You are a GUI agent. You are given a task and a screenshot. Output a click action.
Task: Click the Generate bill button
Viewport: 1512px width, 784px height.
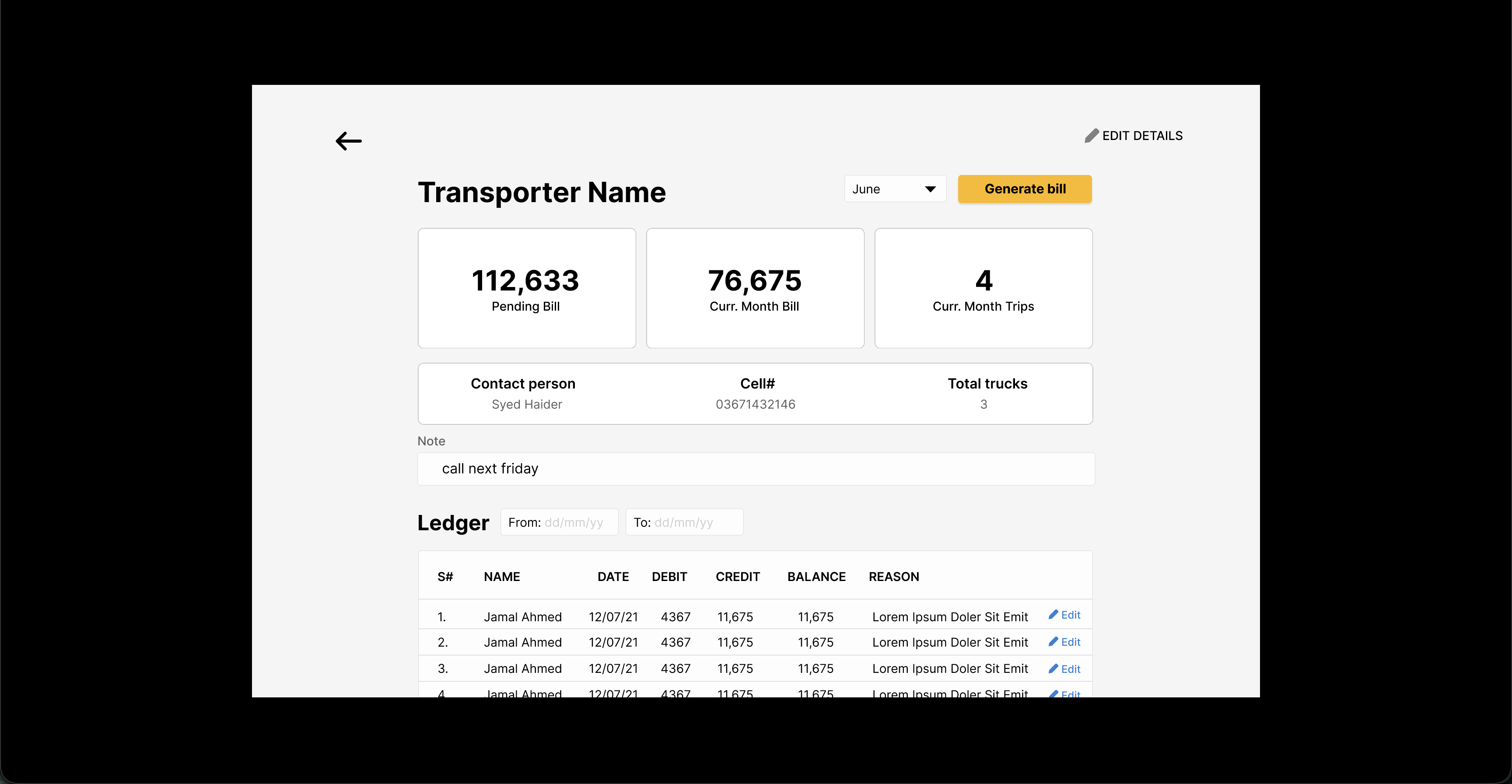click(x=1025, y=189)
